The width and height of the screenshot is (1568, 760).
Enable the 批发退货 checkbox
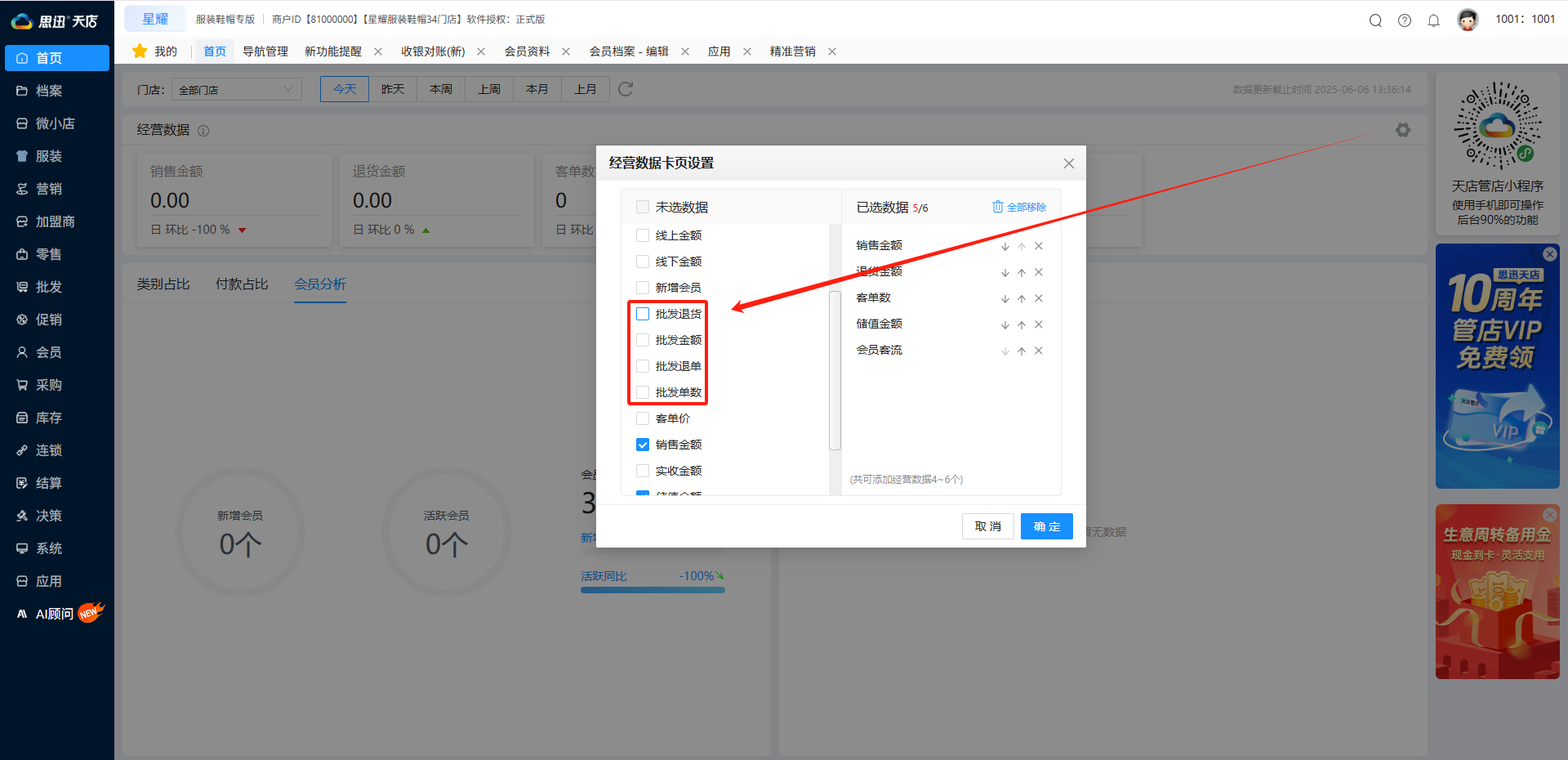coord(642,313)
